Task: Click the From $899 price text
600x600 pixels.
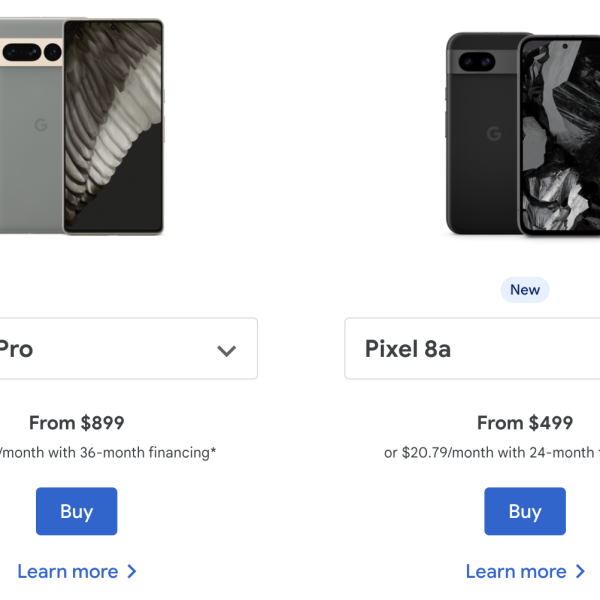Action: click(77, 423)
